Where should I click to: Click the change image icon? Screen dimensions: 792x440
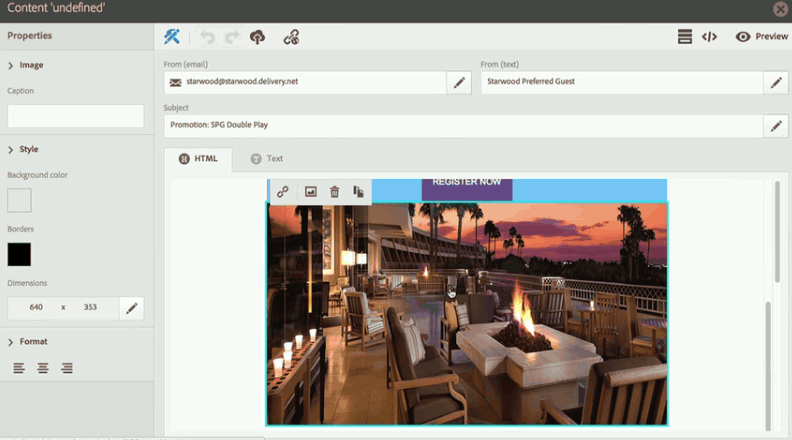point(310,192)
